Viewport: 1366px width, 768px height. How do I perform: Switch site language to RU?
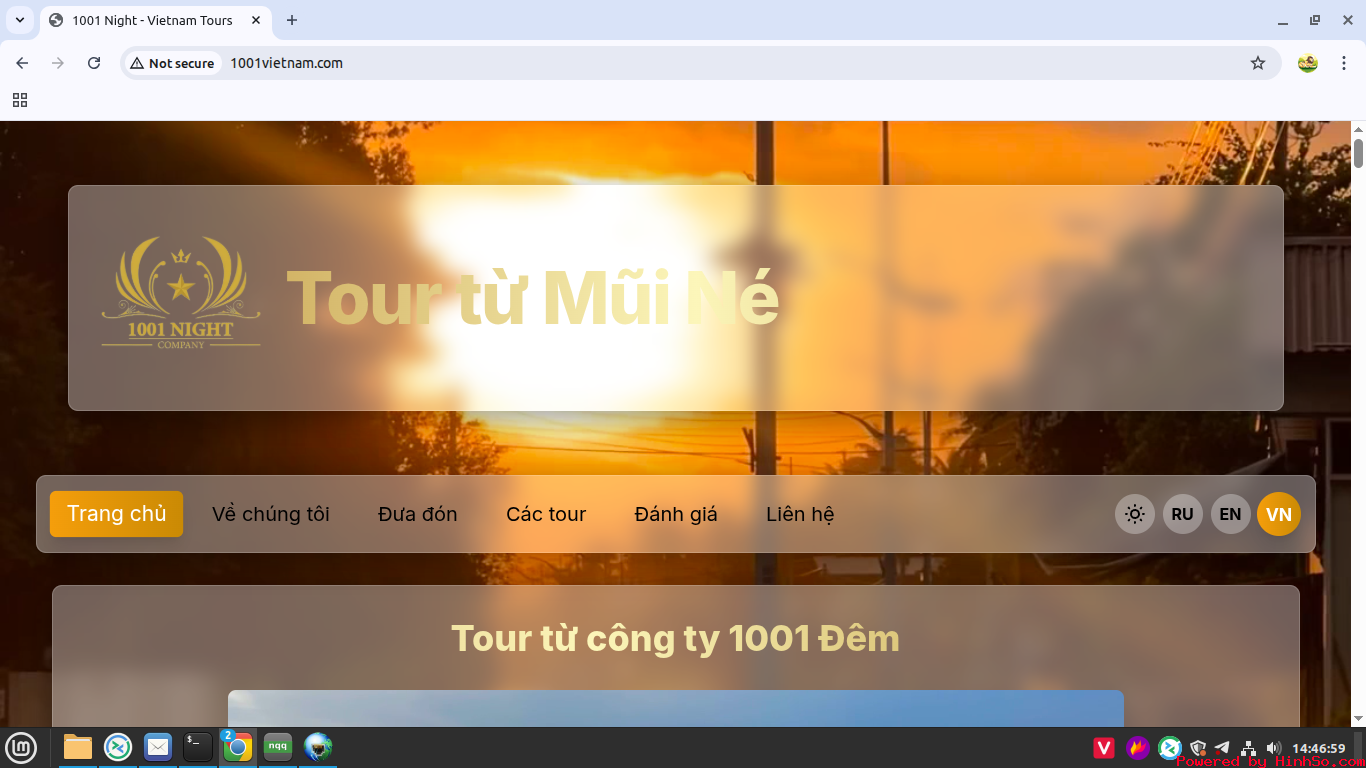[x=1182, y=513]
